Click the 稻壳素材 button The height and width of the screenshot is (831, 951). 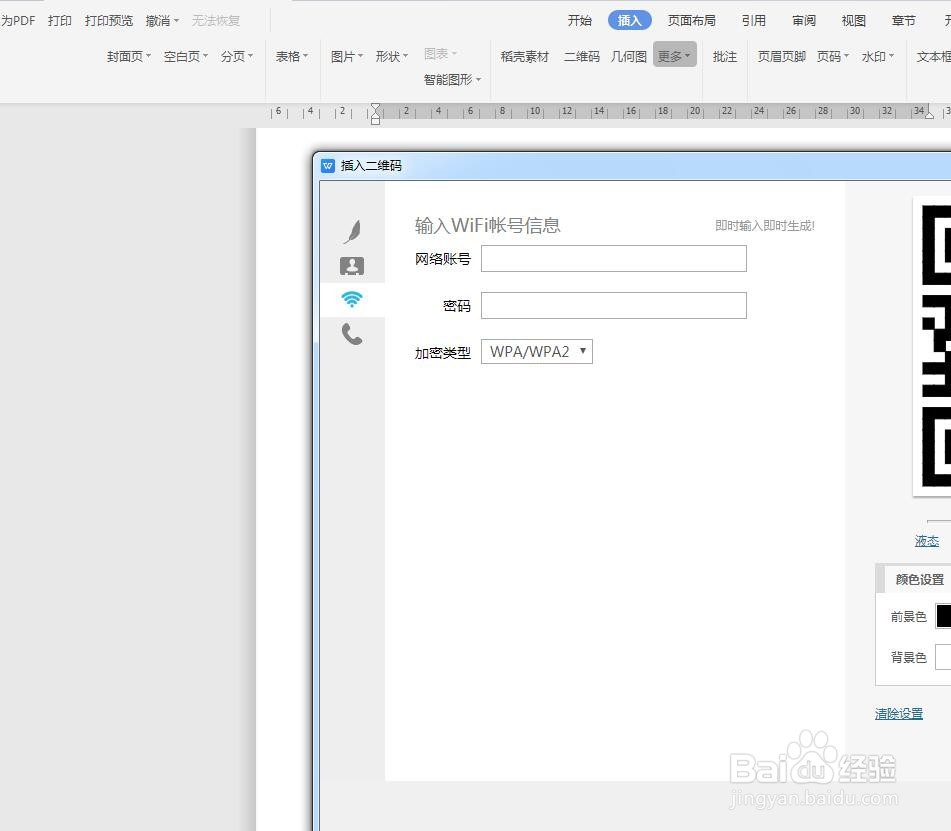(x=525, y=56)
